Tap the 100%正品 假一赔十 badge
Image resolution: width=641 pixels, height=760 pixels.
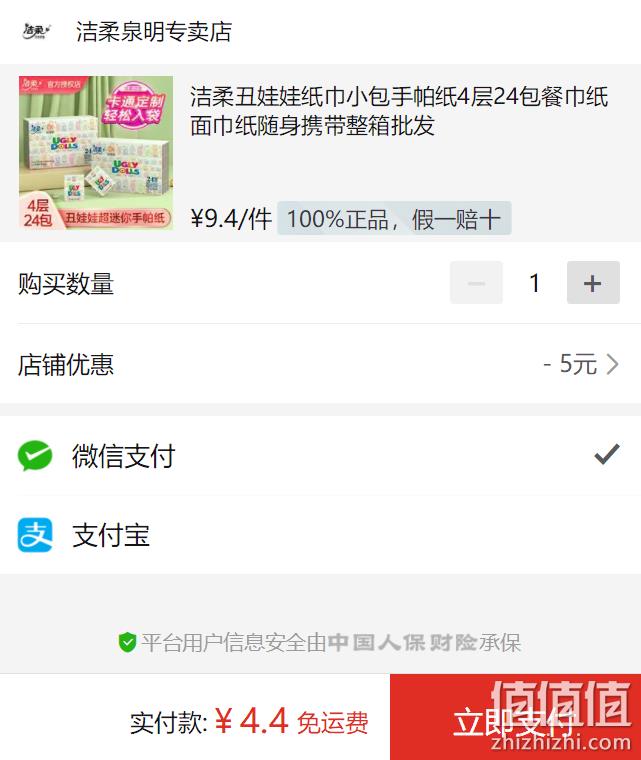click(394, 219)
